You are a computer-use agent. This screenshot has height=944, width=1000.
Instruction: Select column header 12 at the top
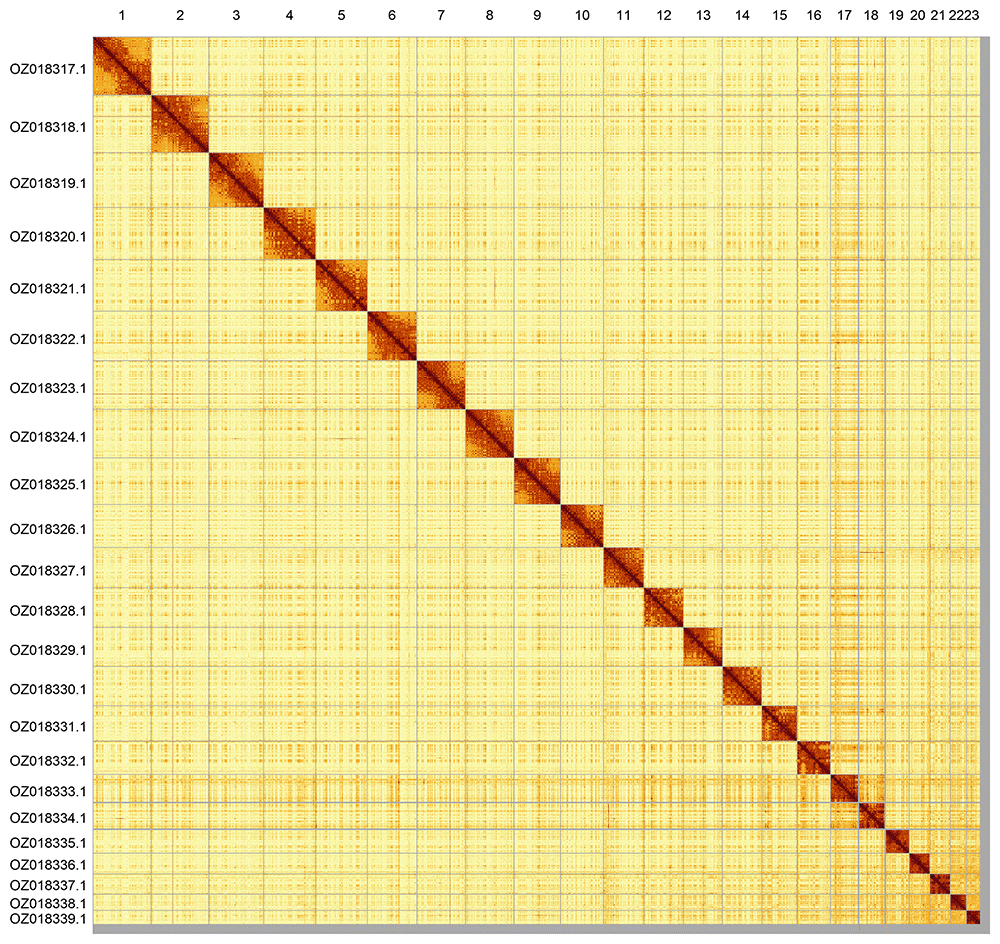click(664, 15)
